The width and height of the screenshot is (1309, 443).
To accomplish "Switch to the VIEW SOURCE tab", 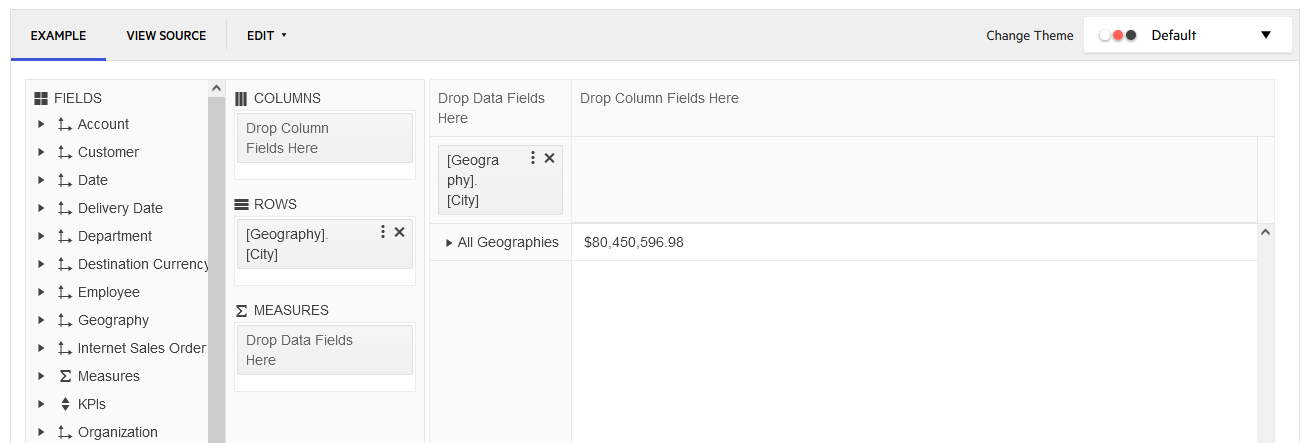I will 166,36.
